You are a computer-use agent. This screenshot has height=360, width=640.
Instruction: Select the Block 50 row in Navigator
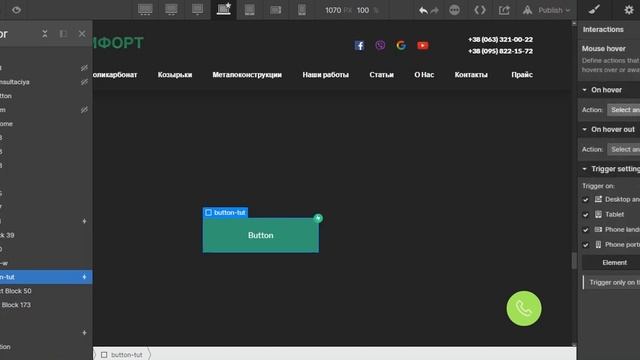pyautogui.click(x=46, y=291)
